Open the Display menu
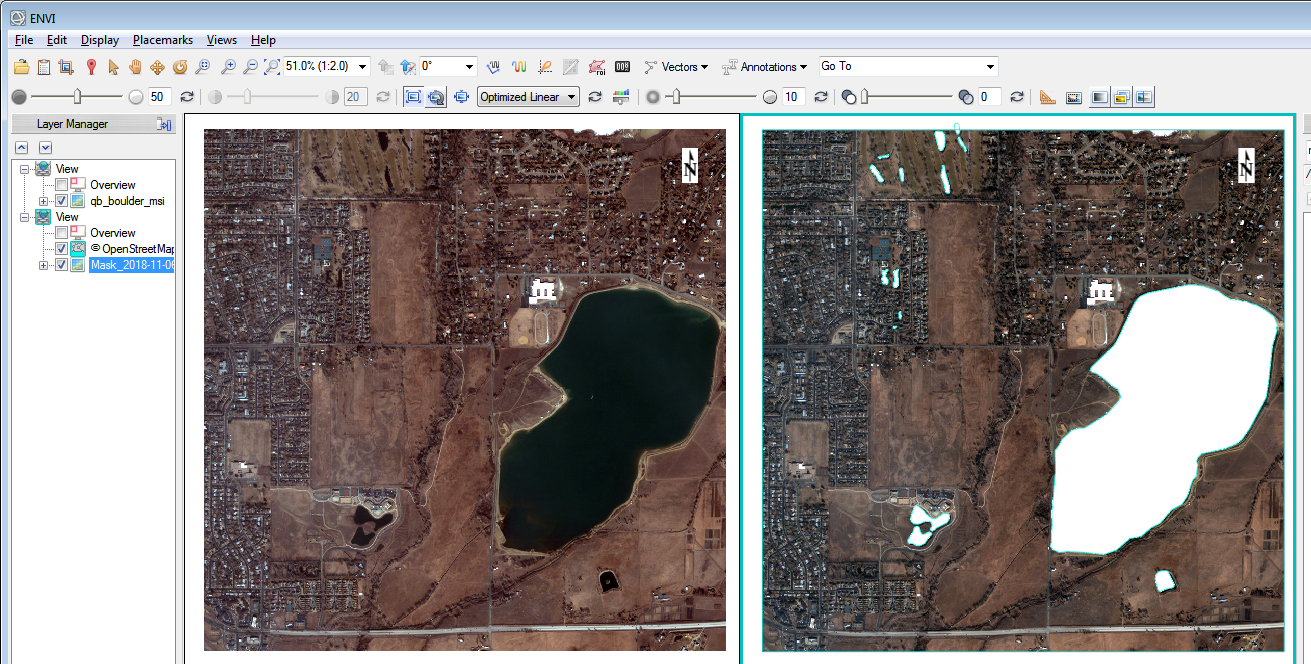Image resolution: width=1311 pixels, height=664 pixels. [x=100, y=40]
